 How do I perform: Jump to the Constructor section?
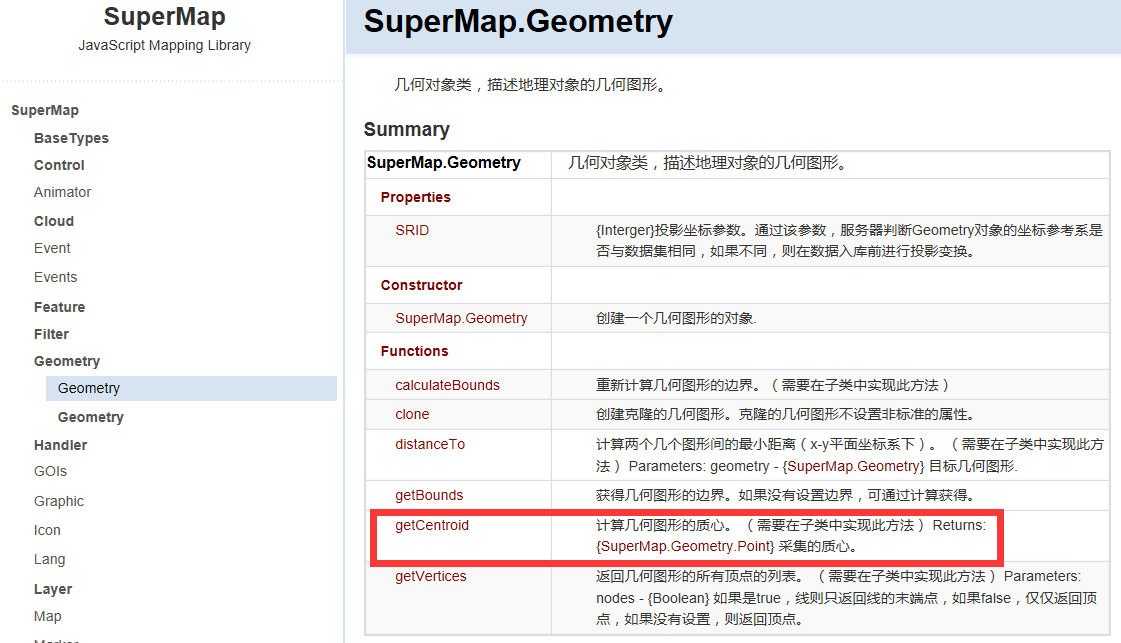coord(421,285)
